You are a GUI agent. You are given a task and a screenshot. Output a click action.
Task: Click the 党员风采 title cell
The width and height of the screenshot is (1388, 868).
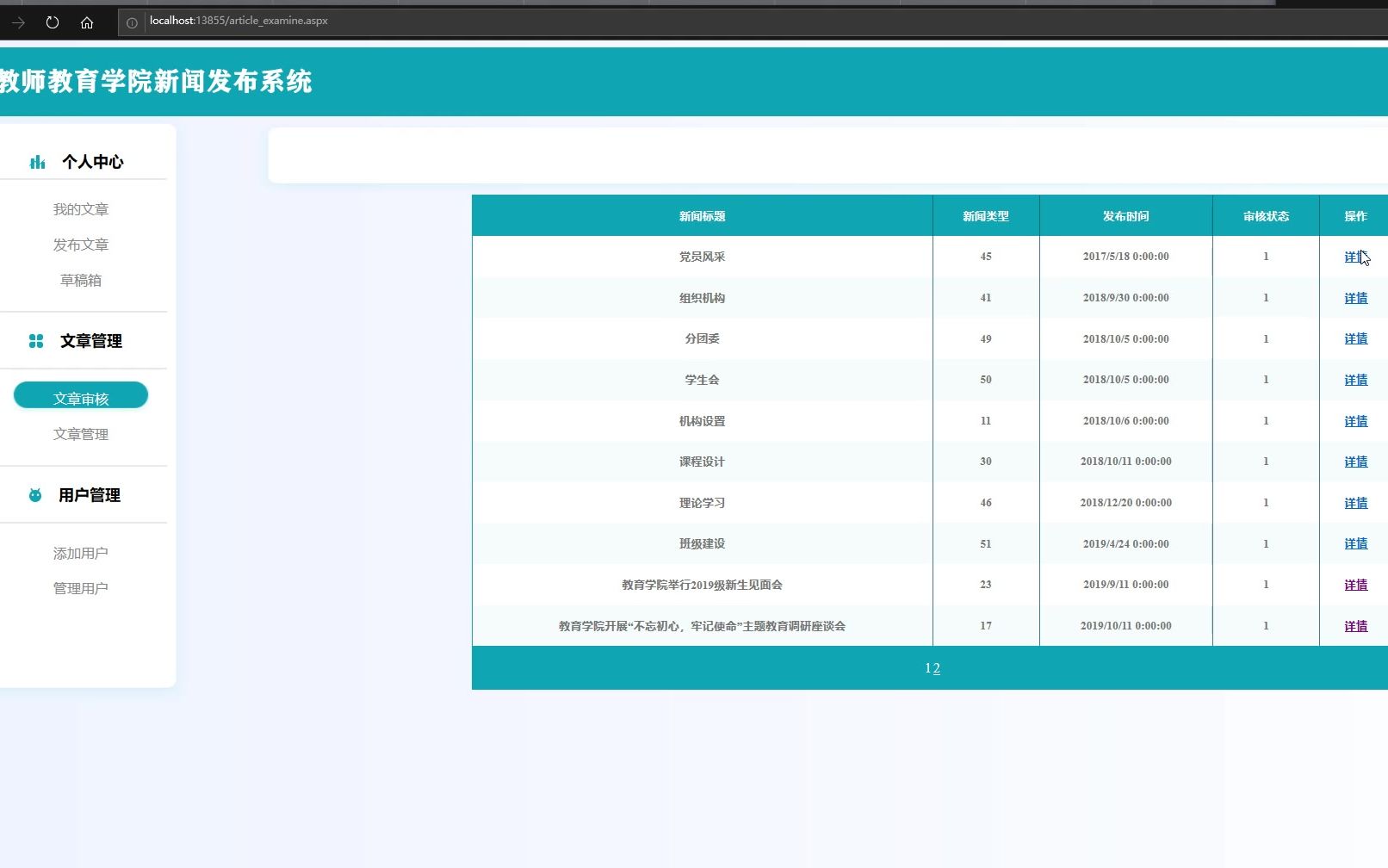pyautogui.click(x=702, y=257)
